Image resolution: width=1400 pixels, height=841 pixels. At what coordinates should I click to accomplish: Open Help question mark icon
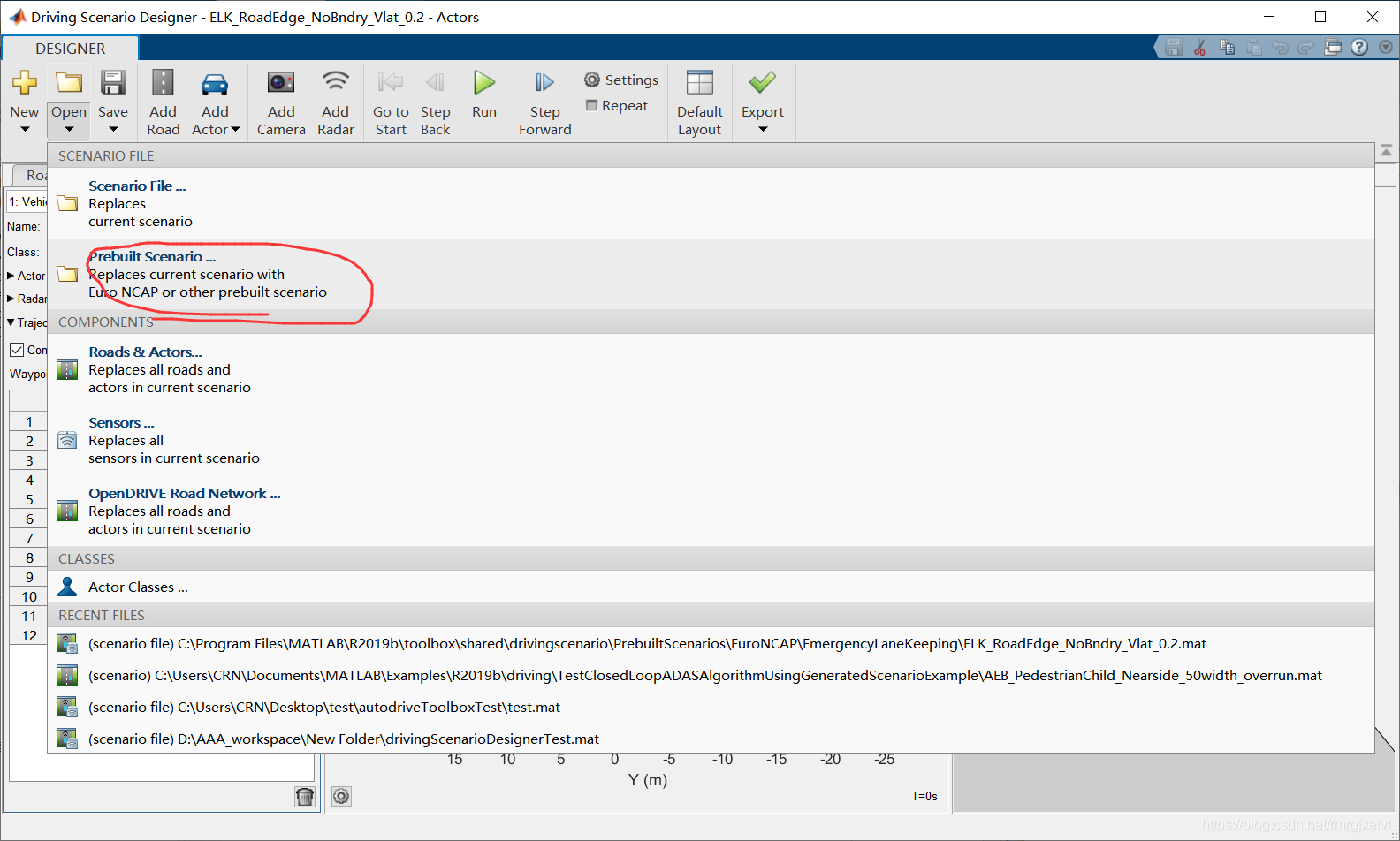pos(1359,48)
